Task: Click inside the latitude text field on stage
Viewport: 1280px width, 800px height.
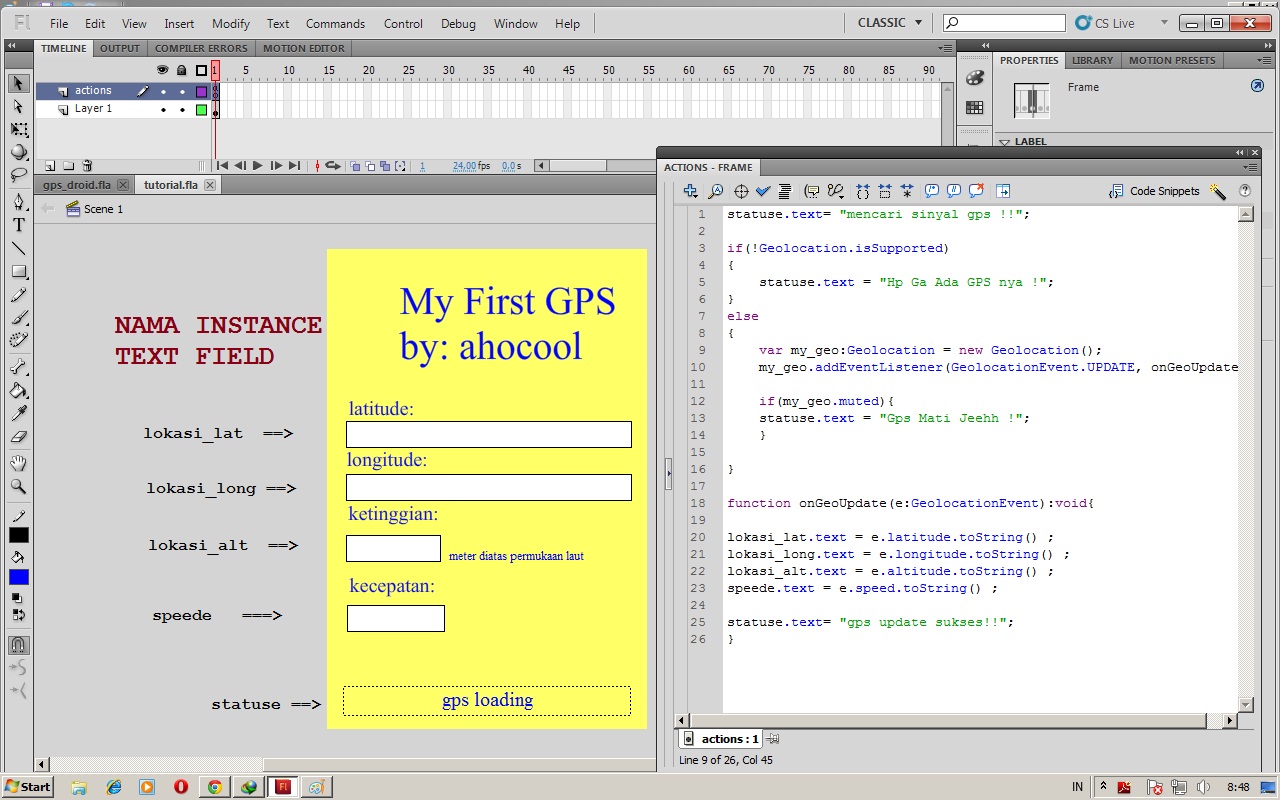Action: 488,433
